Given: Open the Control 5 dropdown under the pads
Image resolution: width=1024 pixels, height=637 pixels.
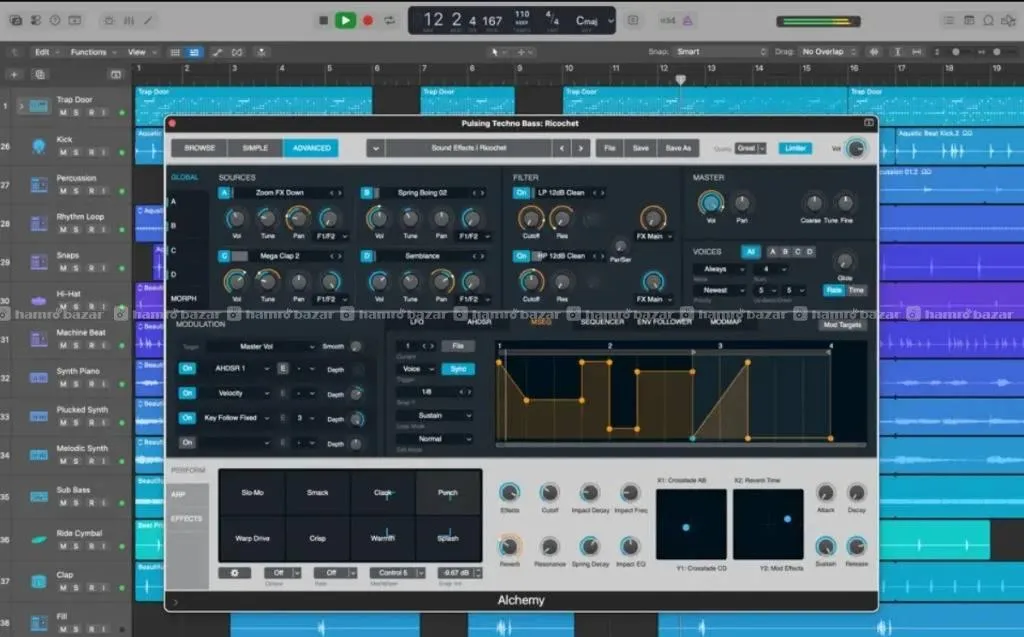Looking at the screenshot, I should [x=397, y=573].
